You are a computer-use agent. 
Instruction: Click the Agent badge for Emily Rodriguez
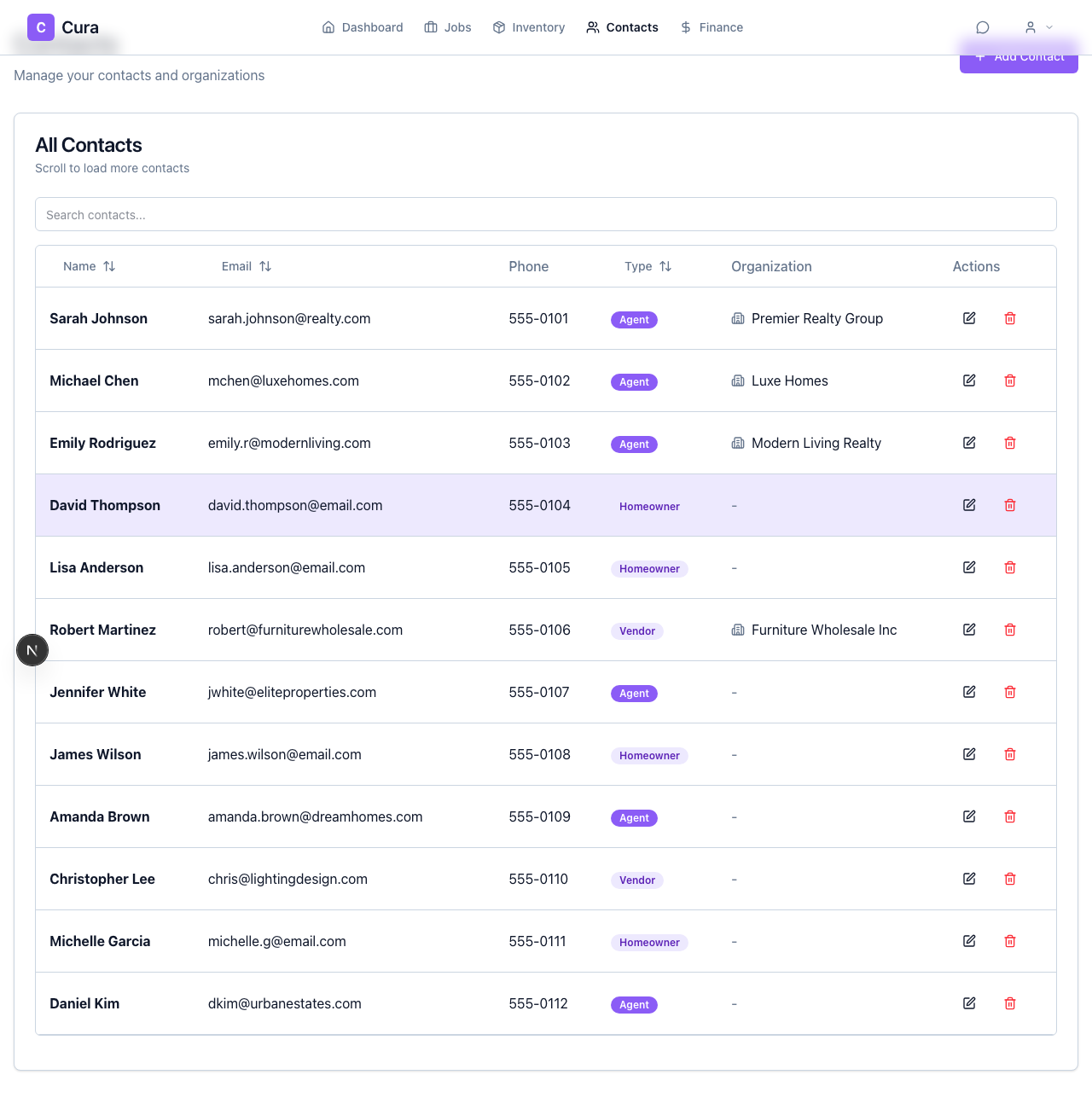[x=634, y=444]
